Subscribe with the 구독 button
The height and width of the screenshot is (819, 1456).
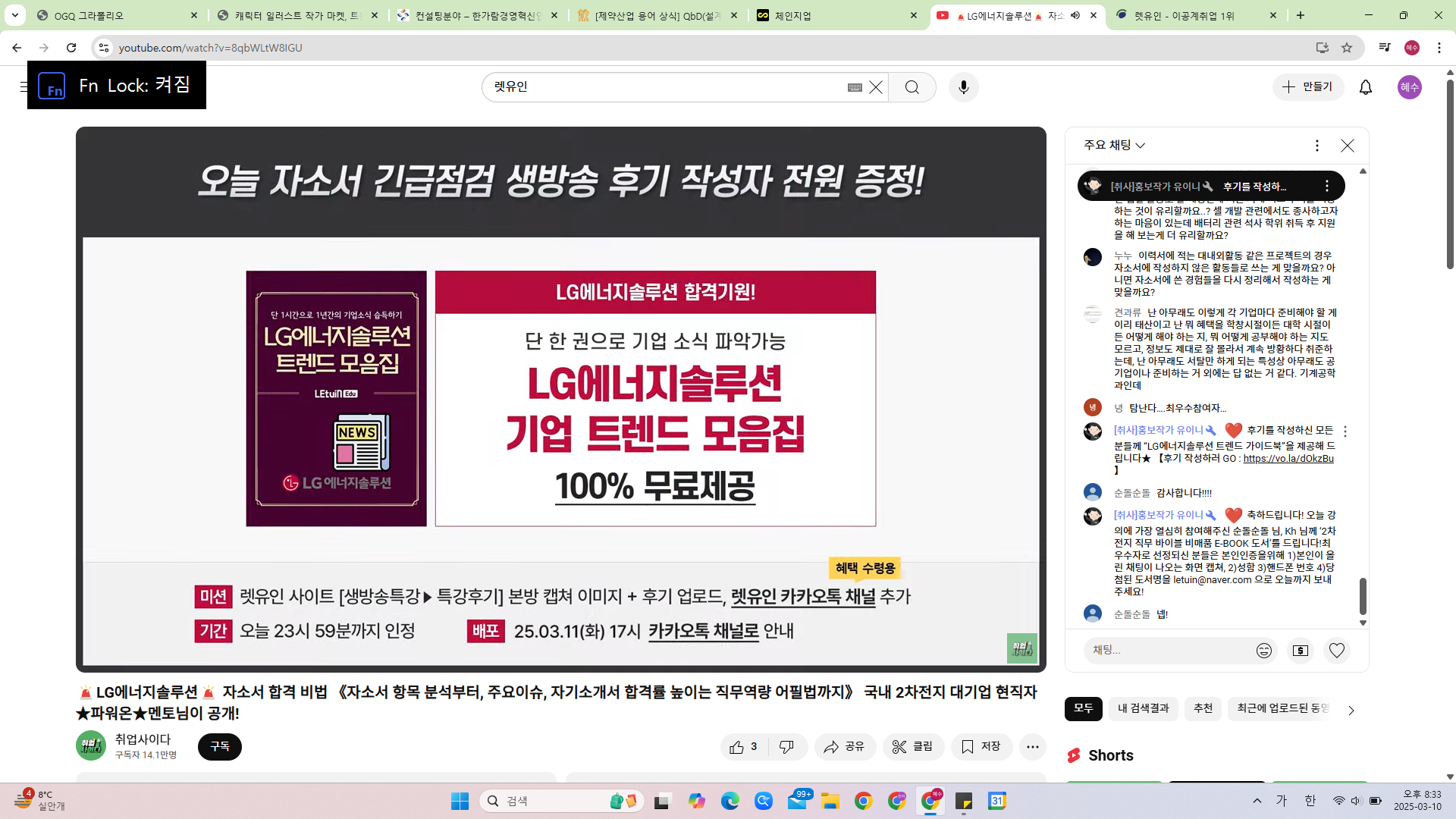coord(219,747)
